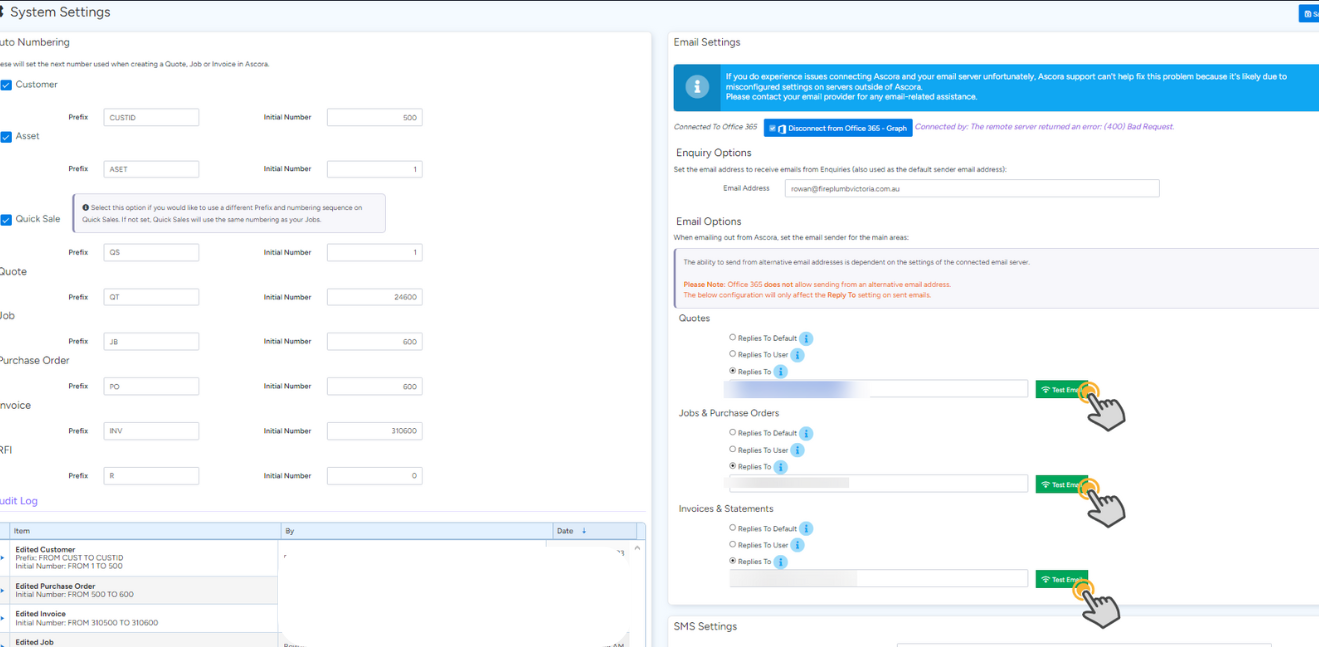Click the Item column header in Audit Log
This screenshot has height=647, width=1319.
pyautogui.click(x=22, y=531)
